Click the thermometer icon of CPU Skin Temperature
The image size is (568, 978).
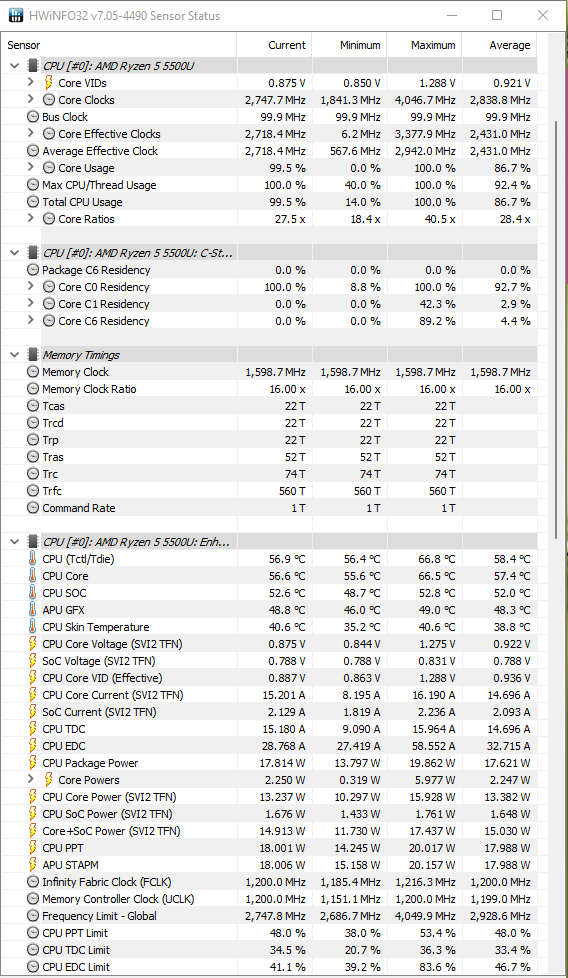click(32, 627)
